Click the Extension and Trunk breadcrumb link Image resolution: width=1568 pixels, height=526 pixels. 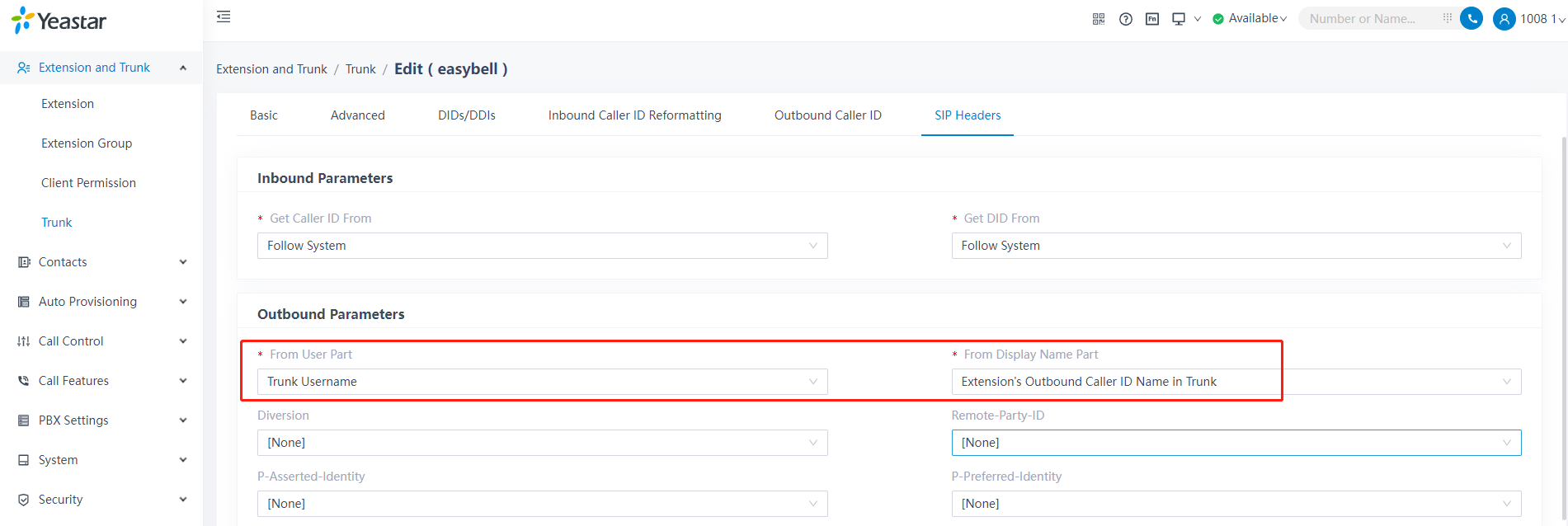(271, 69)
